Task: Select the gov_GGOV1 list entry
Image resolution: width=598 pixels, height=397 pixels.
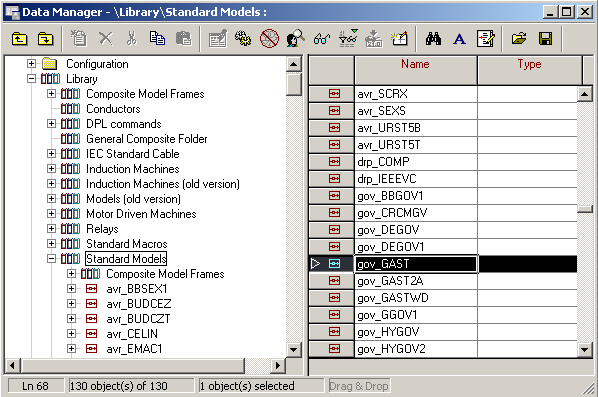Action: pyautogui.click(x=416, y=315)
